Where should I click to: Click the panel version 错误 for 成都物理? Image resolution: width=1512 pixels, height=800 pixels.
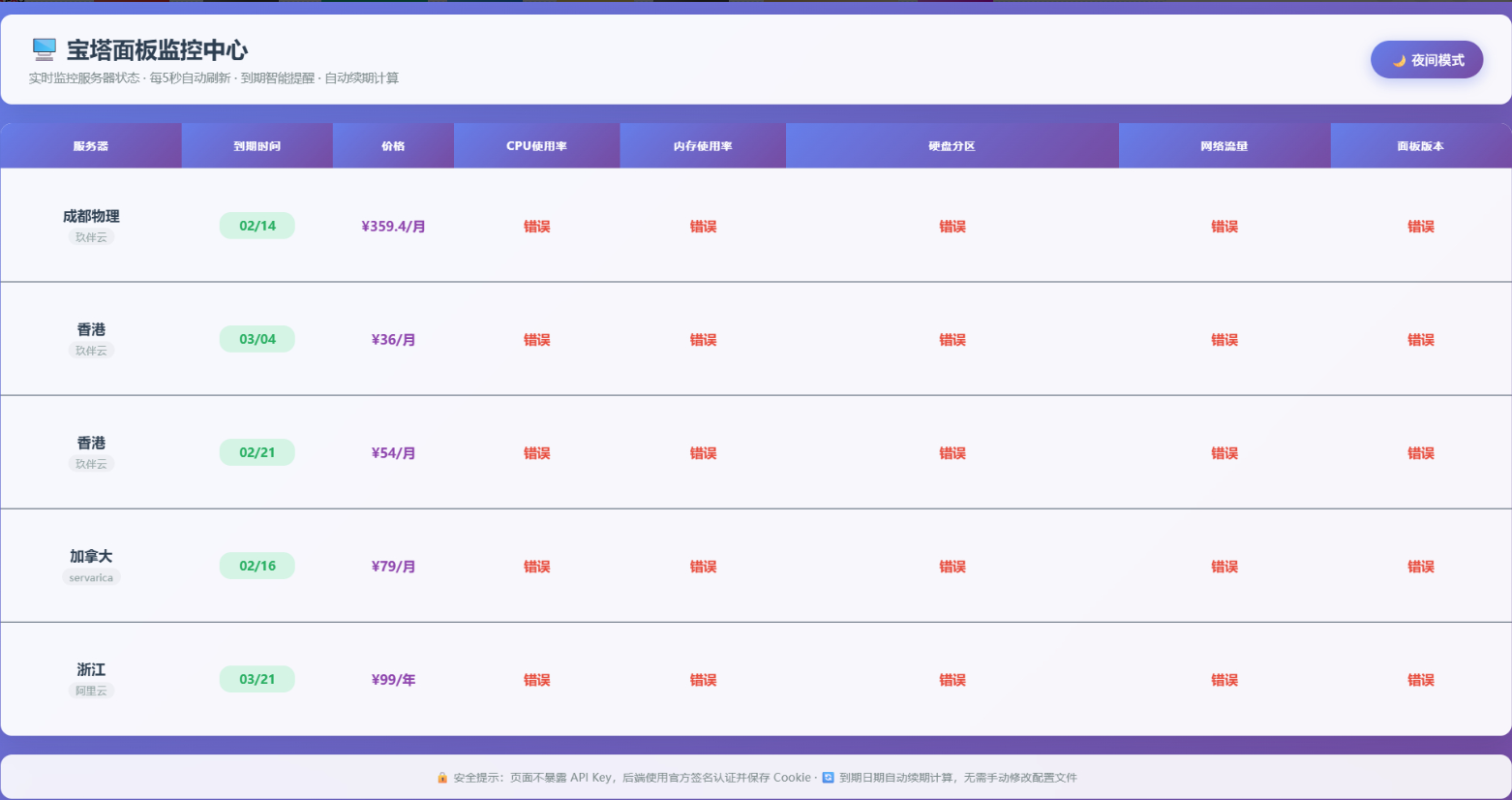[1421, 226]
